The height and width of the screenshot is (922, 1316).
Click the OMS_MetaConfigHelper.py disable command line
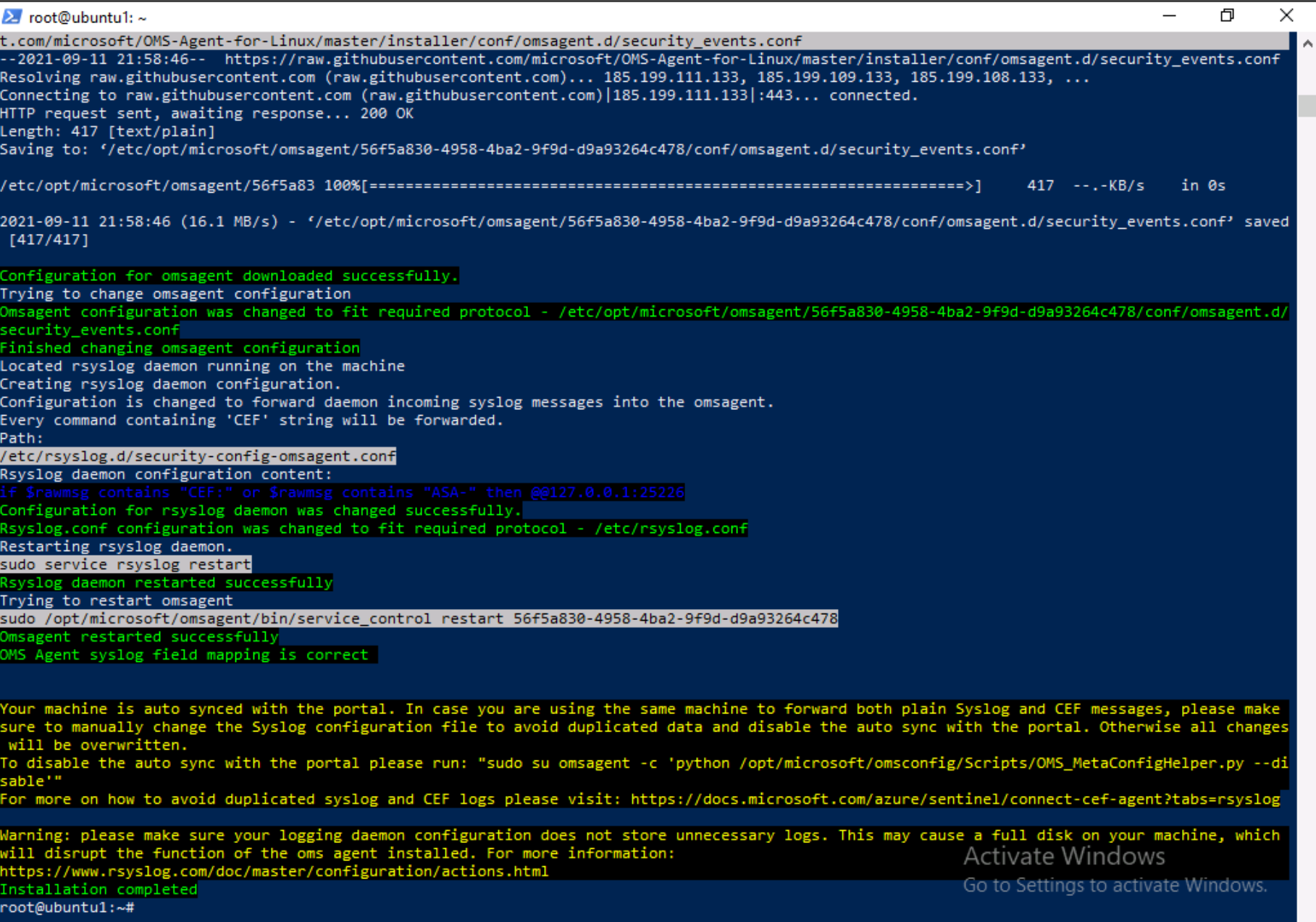[645, 771]
